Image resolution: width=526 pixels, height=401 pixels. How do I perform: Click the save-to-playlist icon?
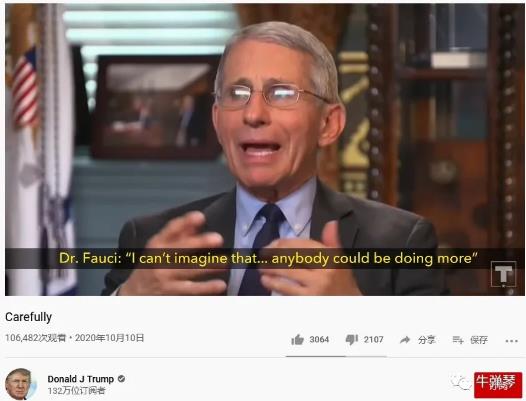click(x=458, y=340)
